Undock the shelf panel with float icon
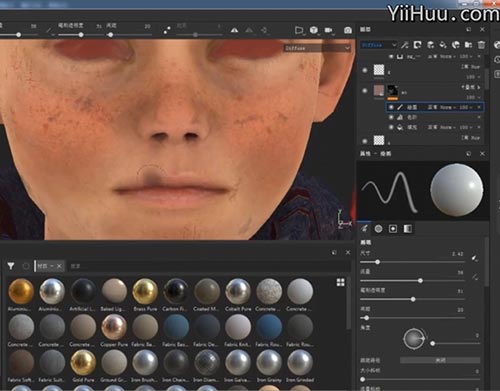 point(334,252)
